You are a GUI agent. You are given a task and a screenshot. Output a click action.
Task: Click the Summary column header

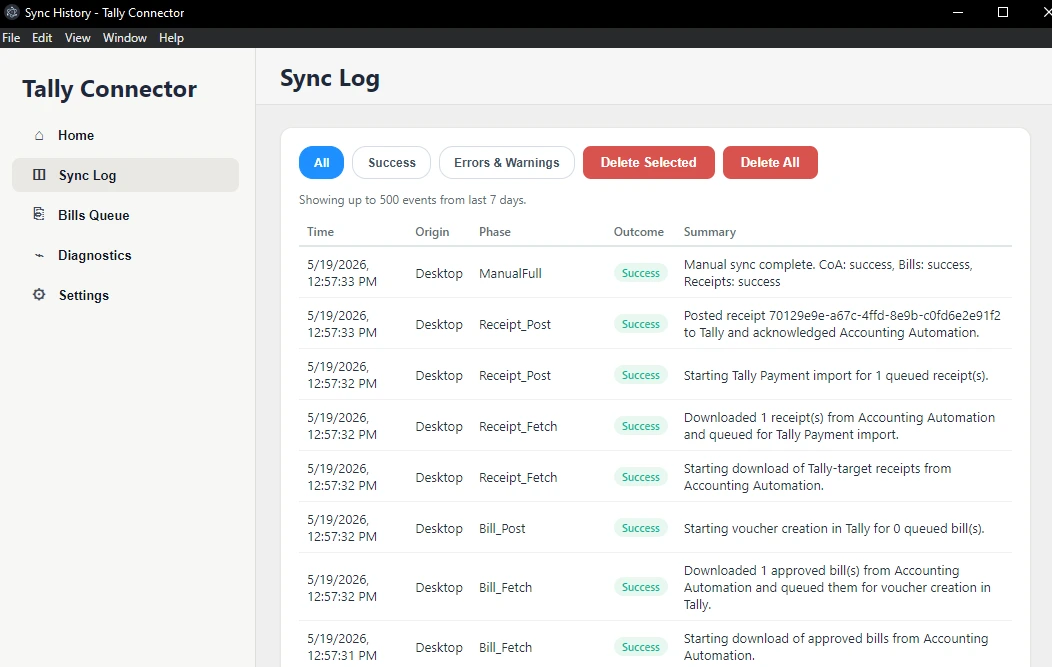coord(709,232)
